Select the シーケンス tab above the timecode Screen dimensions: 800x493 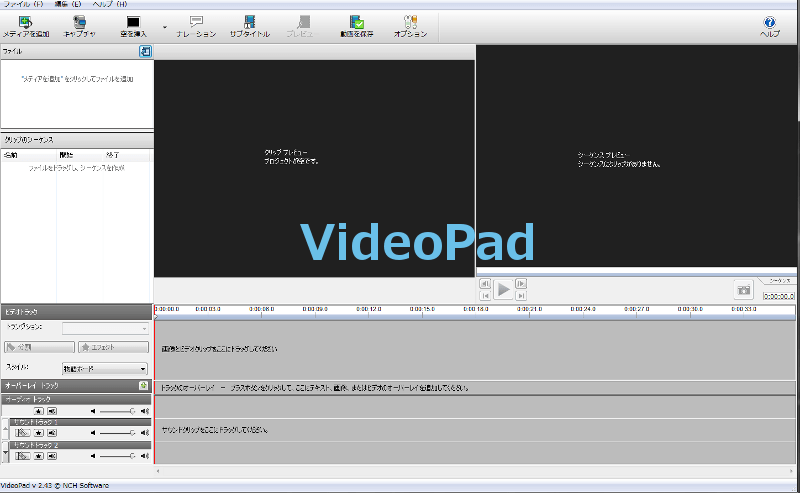pyautogui.click(x=779, y=281)
